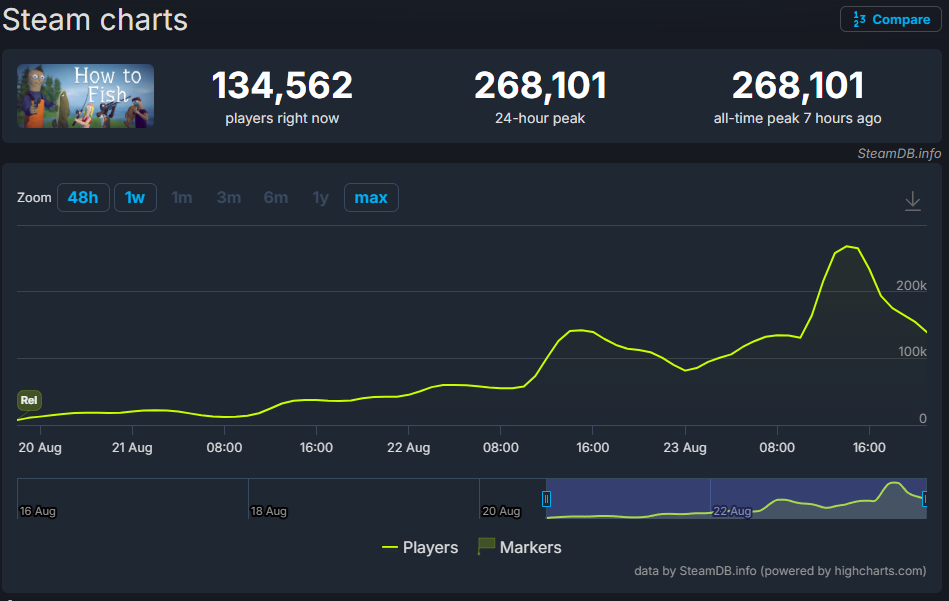Click the Rel release marker flag
This screenshot has width=949, height=601.
coord(29,400)
